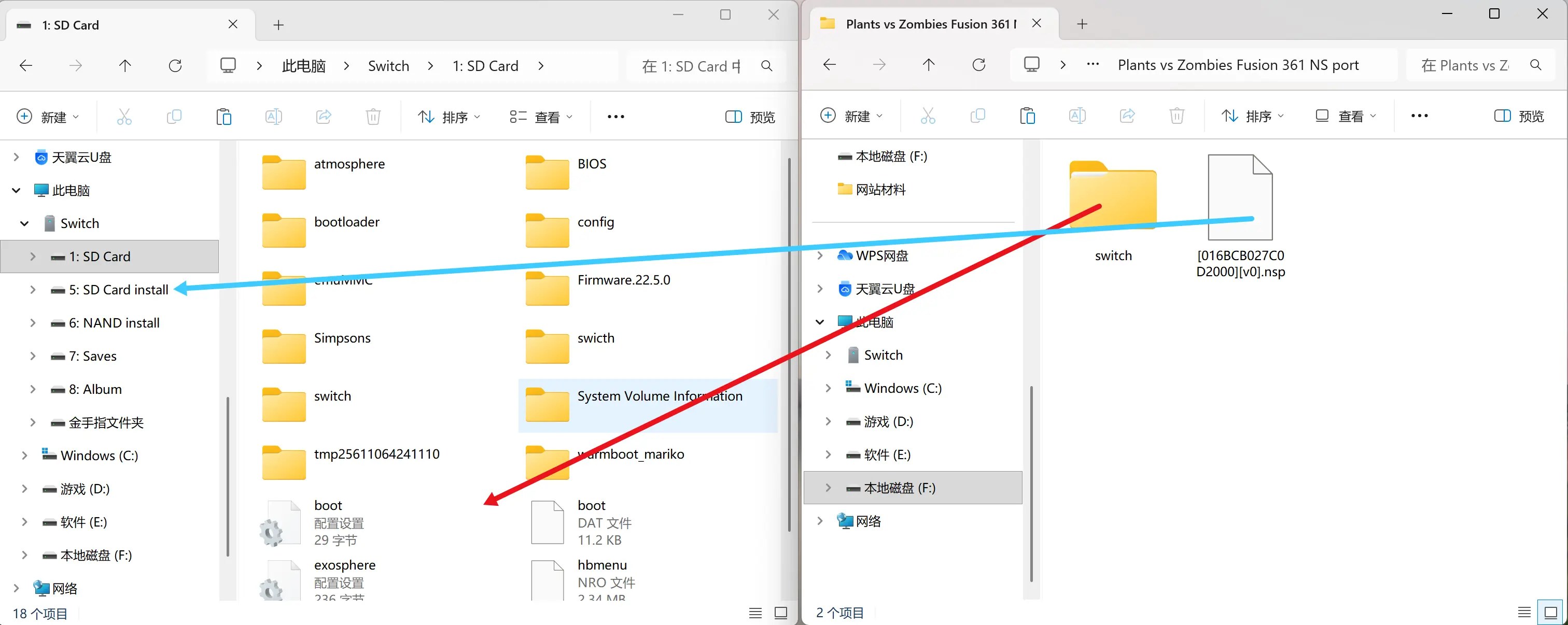Screen dimensions: 1568x625
Task: Expand 7: Saves tree node
Action: [x=33, y=356]
